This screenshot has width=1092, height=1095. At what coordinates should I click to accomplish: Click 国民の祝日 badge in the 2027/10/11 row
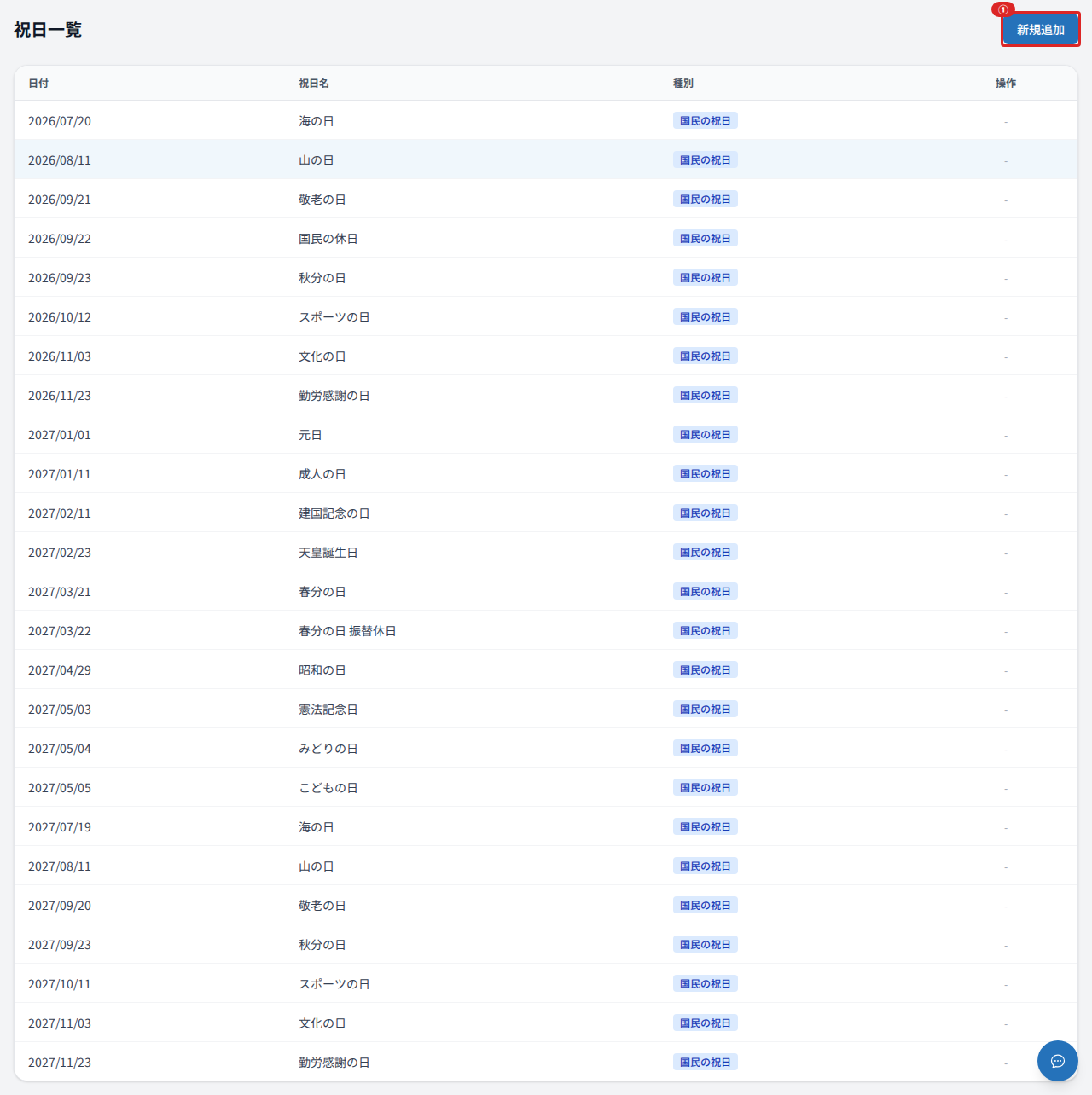pyautogui.click(x=706, y=984)
